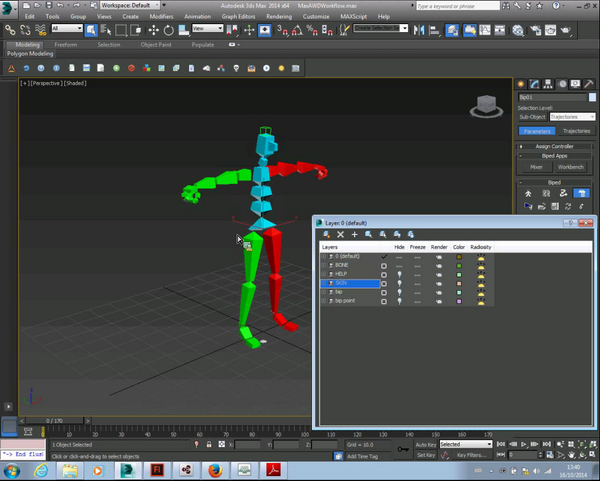Toggle Radiosity for 0 (default) layer

click(x=481, y=257)
